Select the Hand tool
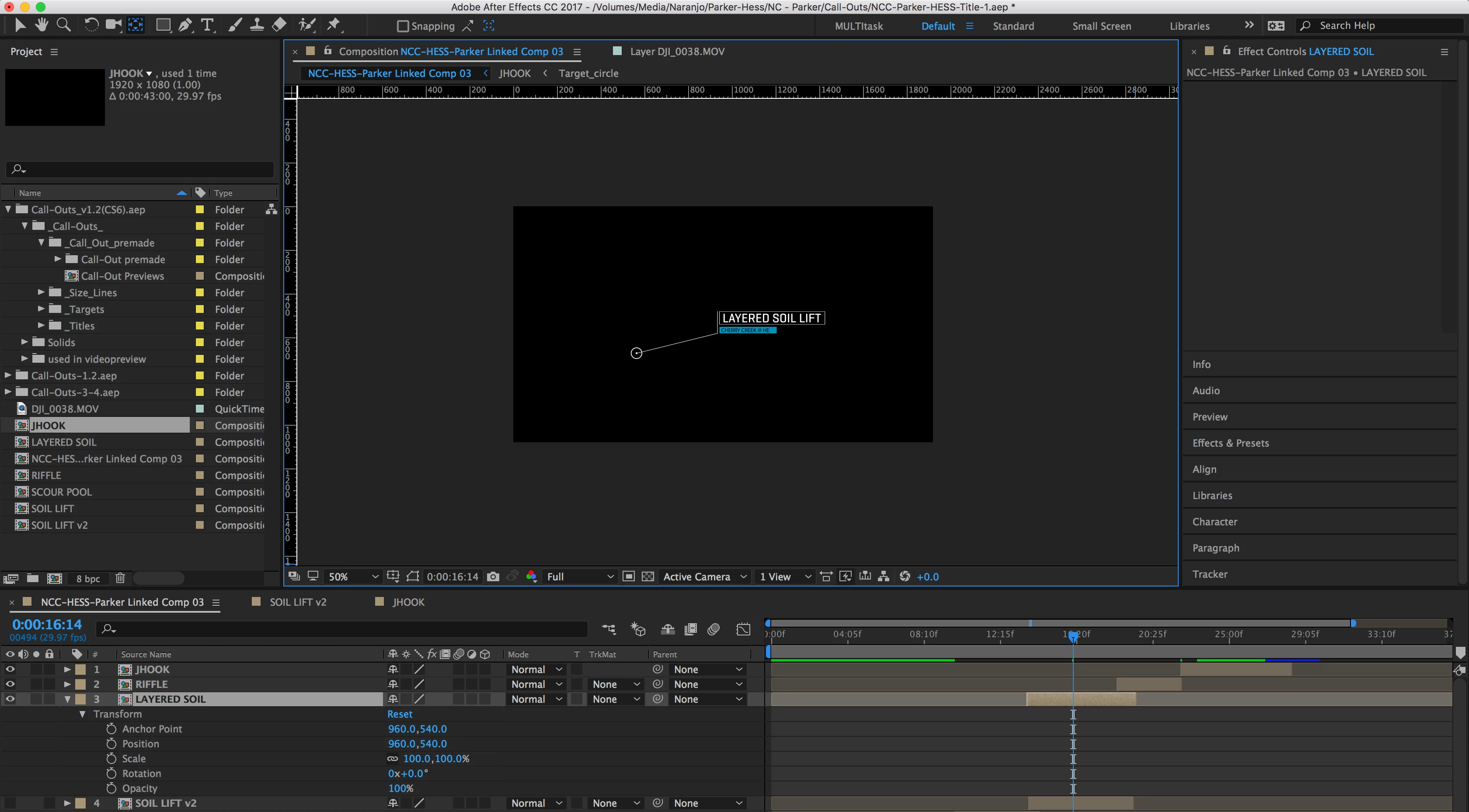Viewport: 1469px width, 812px height. pos(41,24)
